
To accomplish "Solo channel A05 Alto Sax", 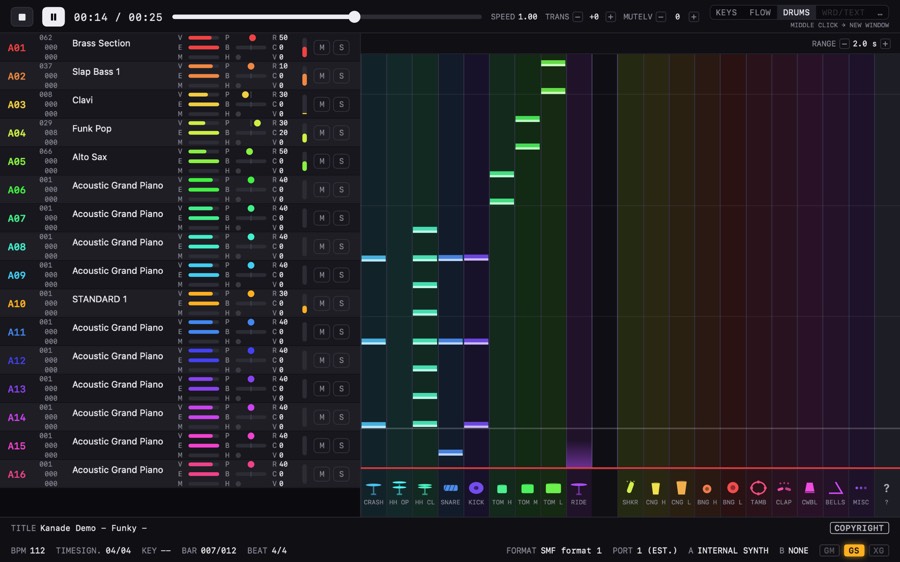I will (342, 161).
